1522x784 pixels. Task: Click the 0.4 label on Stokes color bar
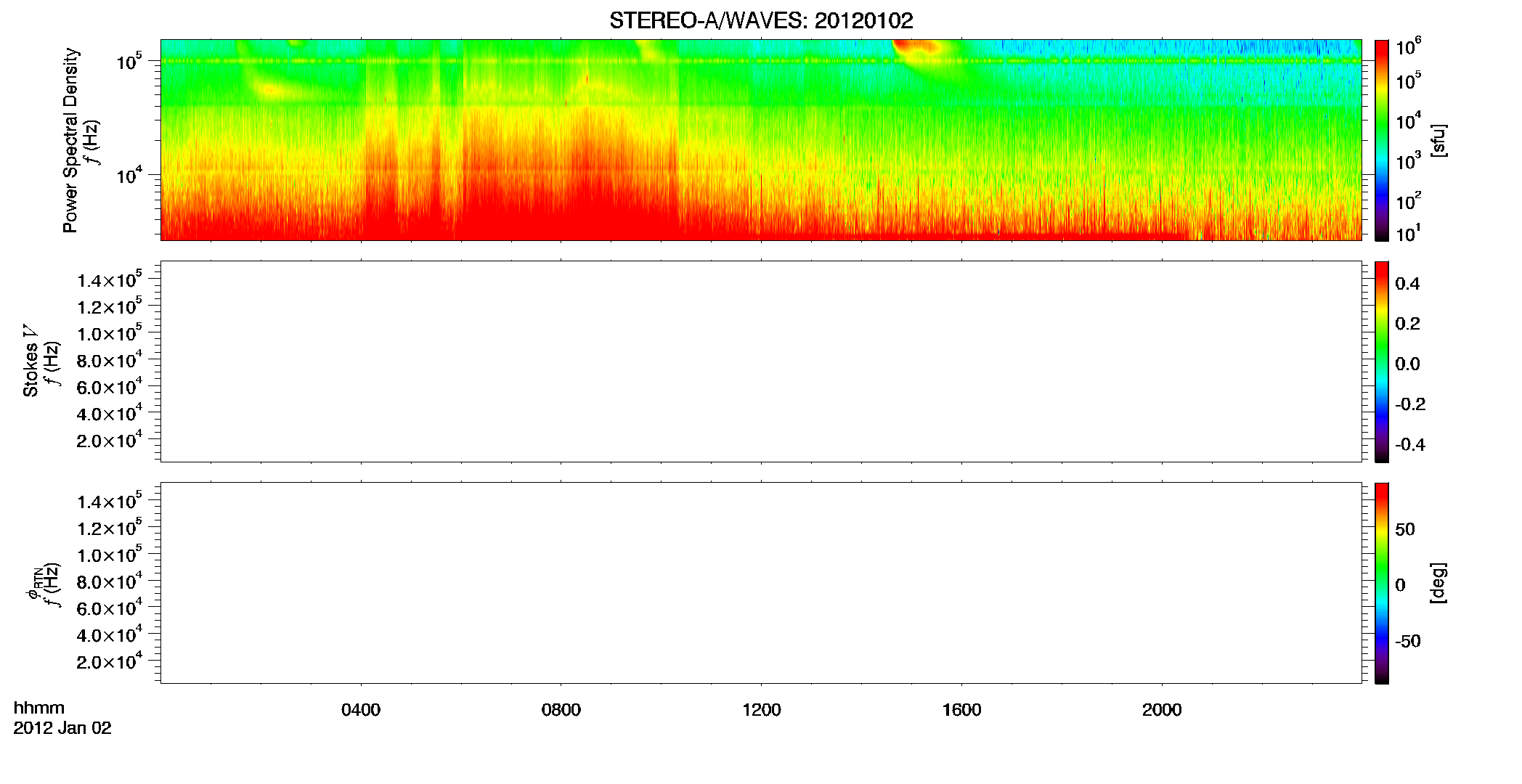1407,284
